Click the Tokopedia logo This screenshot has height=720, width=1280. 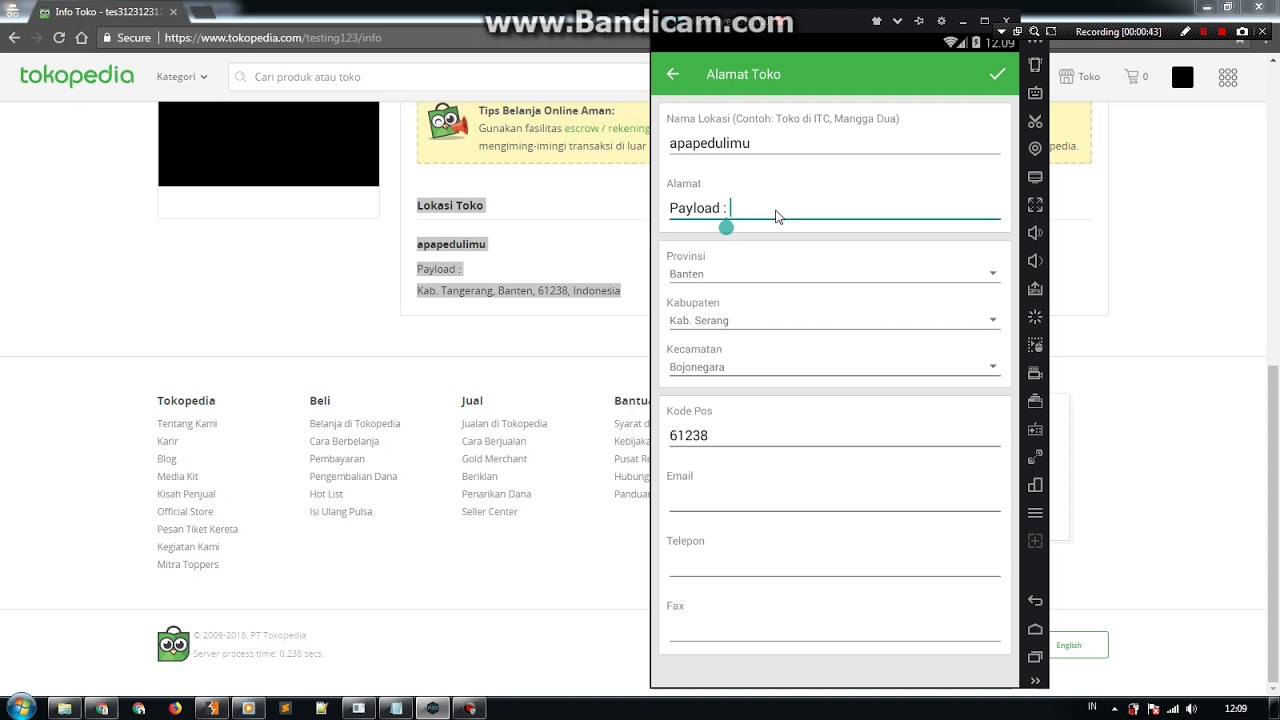click(77, 76)
